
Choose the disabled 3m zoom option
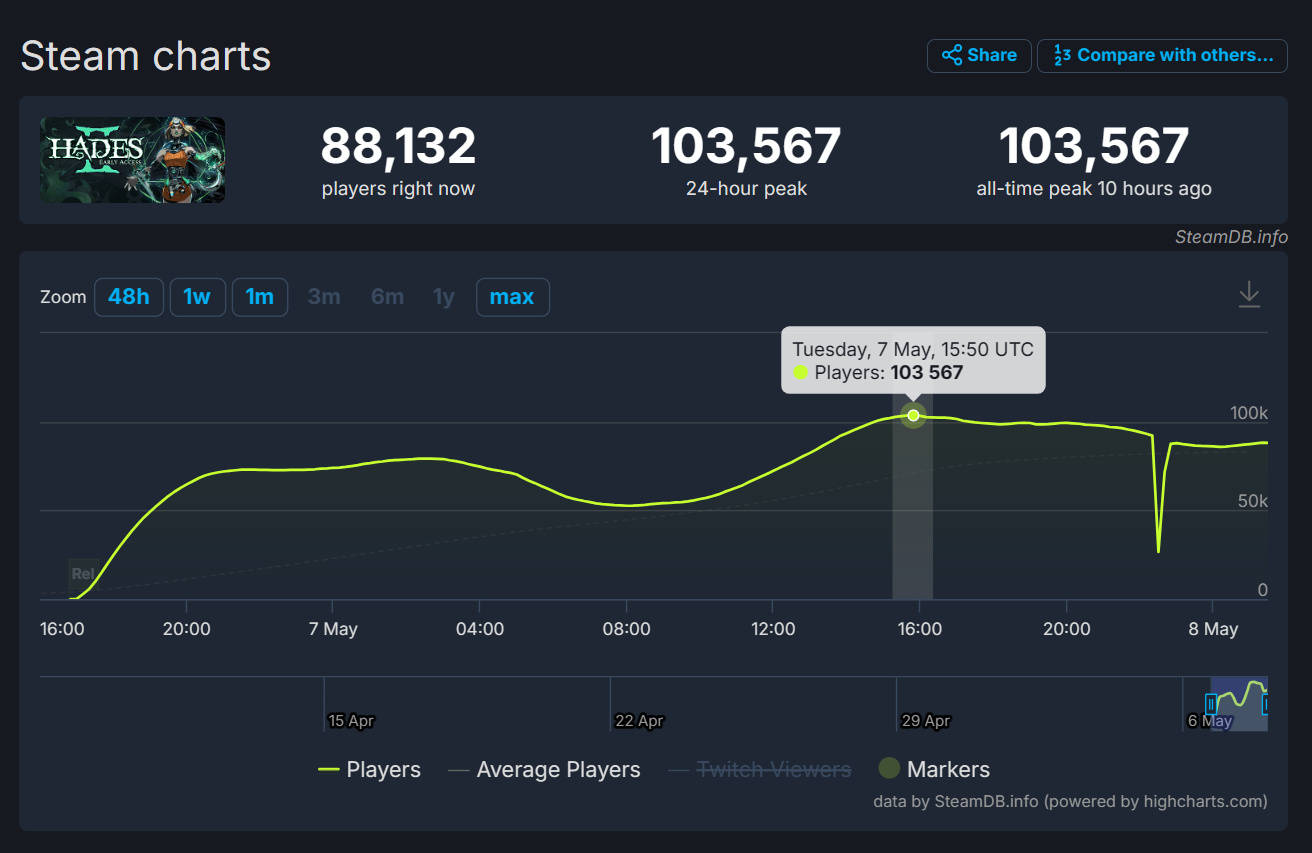[324, 297]
